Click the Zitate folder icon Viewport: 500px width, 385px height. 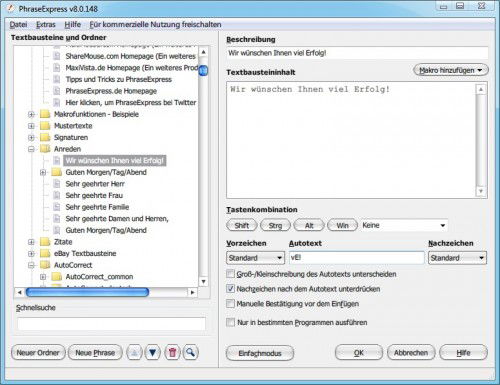coord(45,242)
